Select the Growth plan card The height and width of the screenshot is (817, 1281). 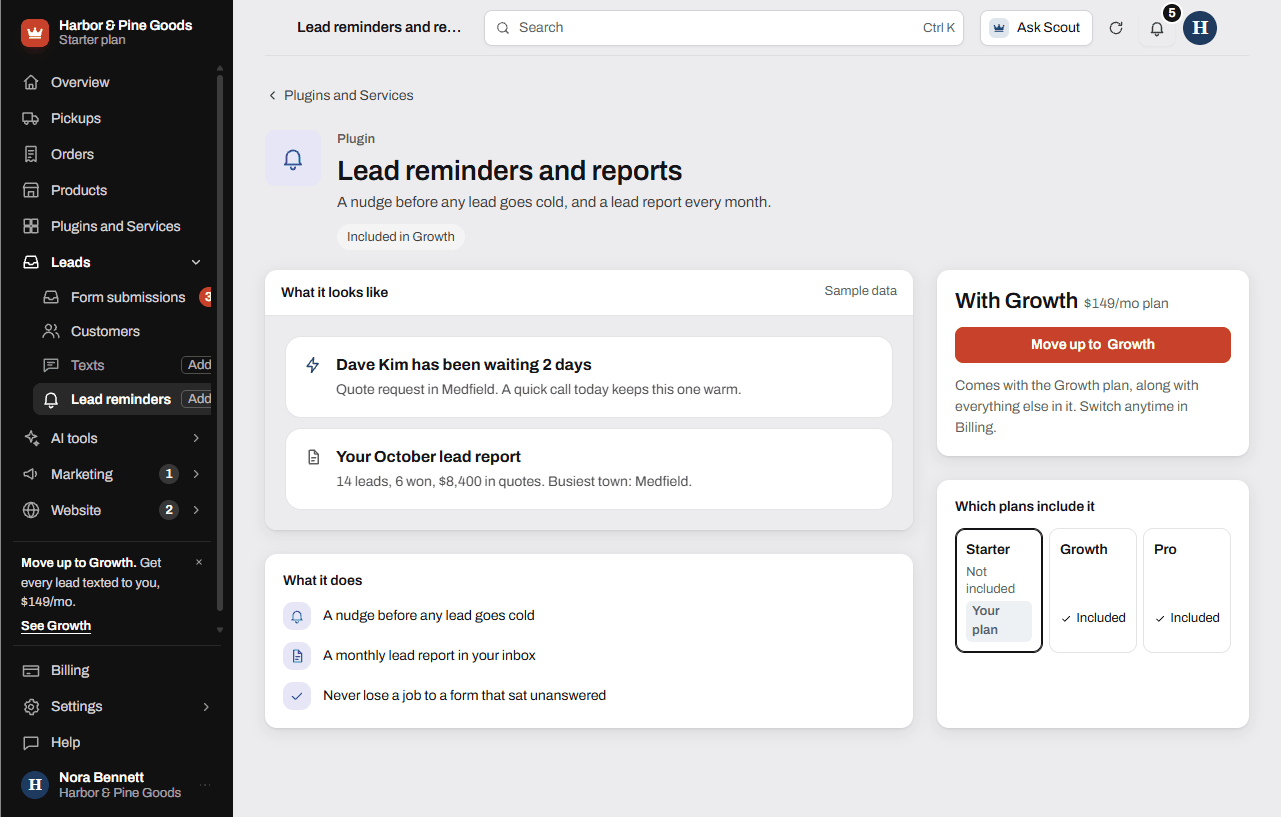click(x=1093, y=590)
